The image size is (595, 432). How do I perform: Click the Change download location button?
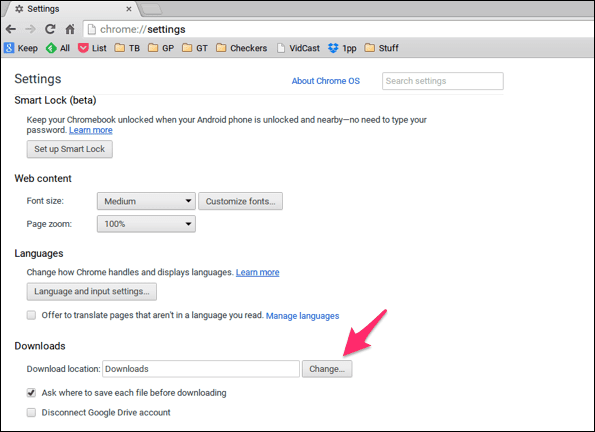[327, 369]
